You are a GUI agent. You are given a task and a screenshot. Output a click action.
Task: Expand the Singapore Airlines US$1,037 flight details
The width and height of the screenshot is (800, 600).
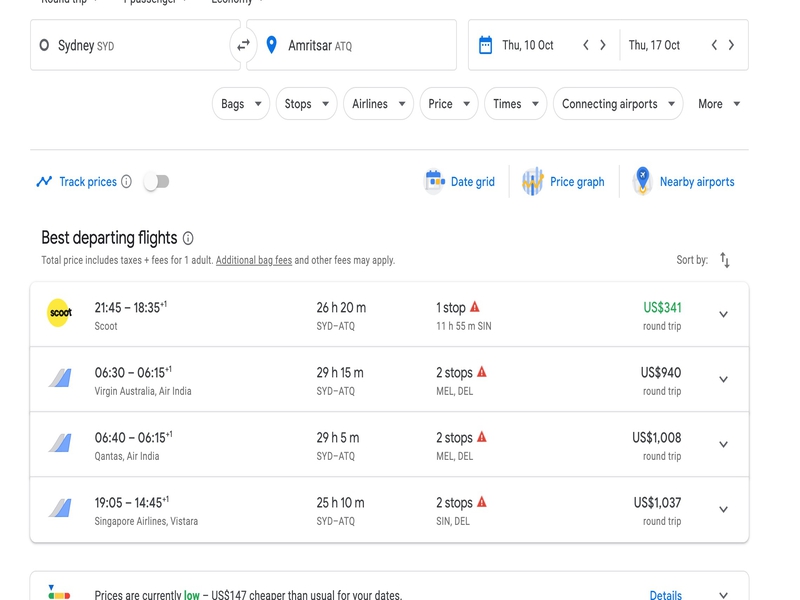723,510
